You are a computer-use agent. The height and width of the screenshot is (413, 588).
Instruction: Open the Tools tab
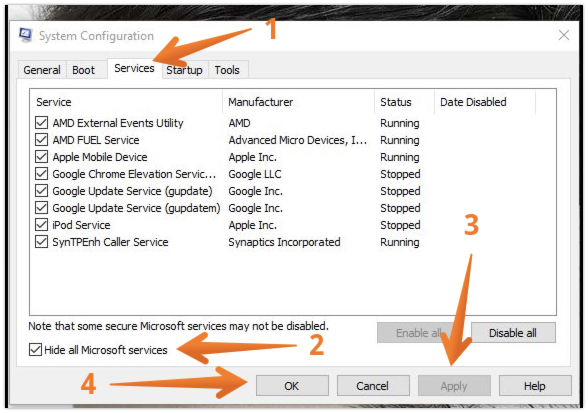227,70
